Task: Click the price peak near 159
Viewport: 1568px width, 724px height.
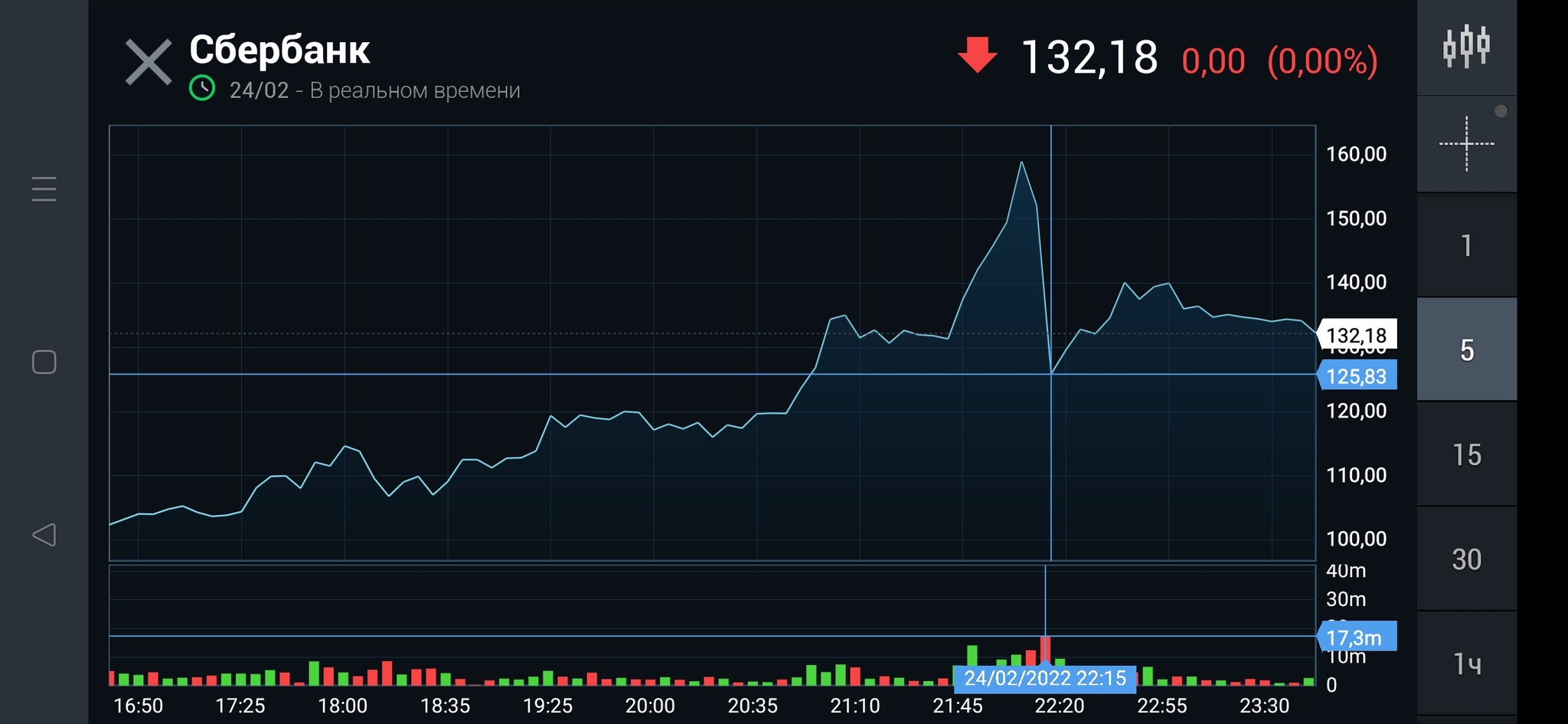Action: [x=1021, y=162]
